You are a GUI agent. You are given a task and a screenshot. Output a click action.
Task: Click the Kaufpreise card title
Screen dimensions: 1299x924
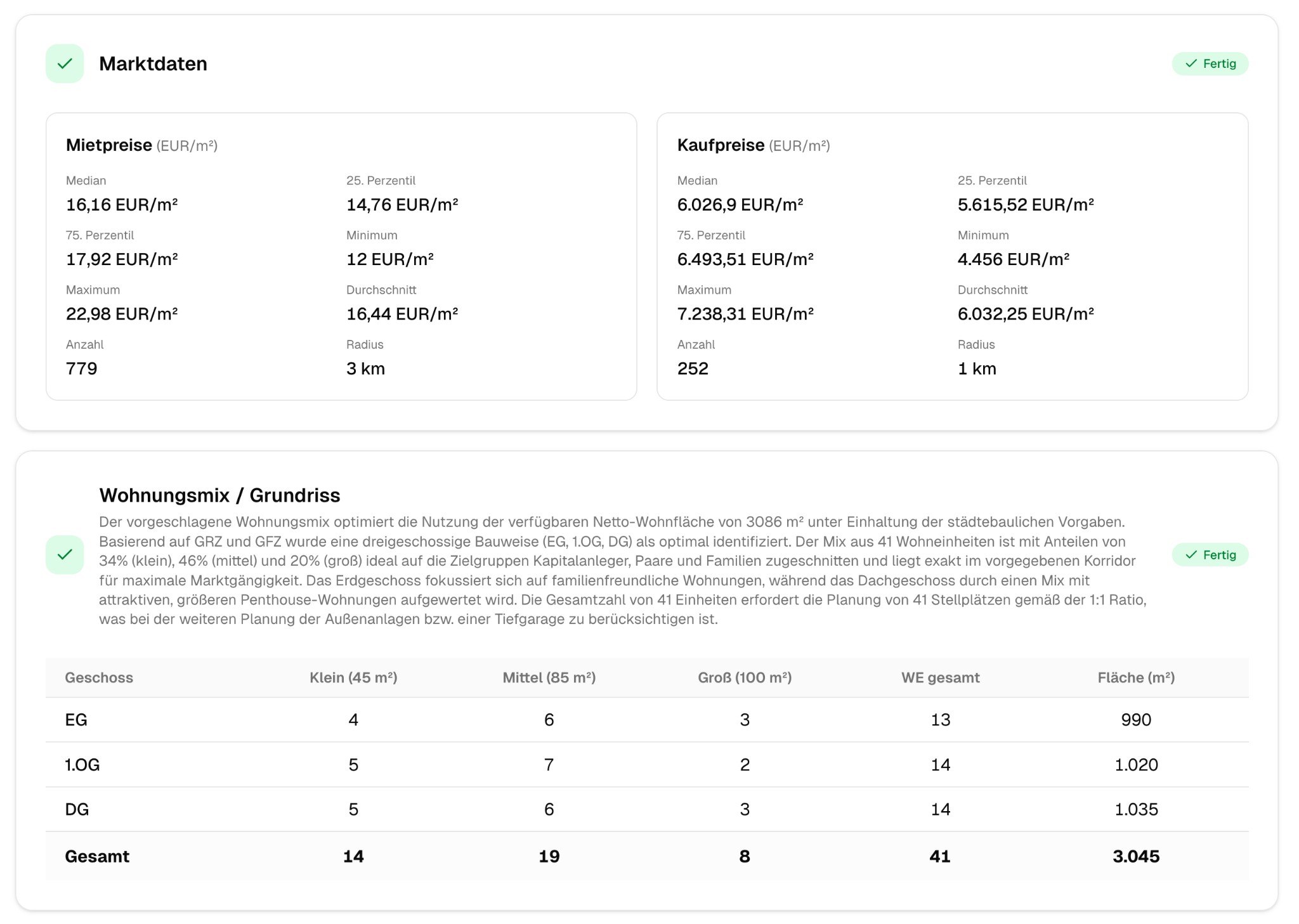(721, 145)
